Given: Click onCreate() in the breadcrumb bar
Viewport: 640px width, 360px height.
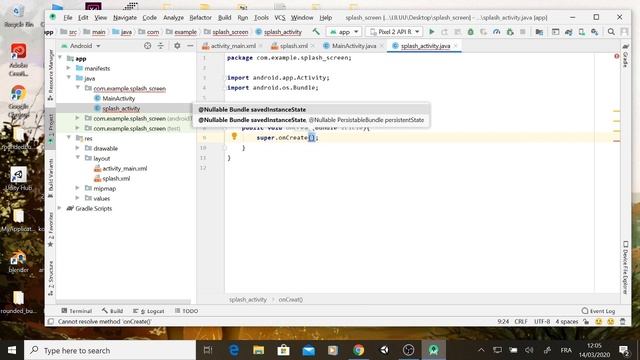Looking at the screenshot, I should click(x=290, y=300).
